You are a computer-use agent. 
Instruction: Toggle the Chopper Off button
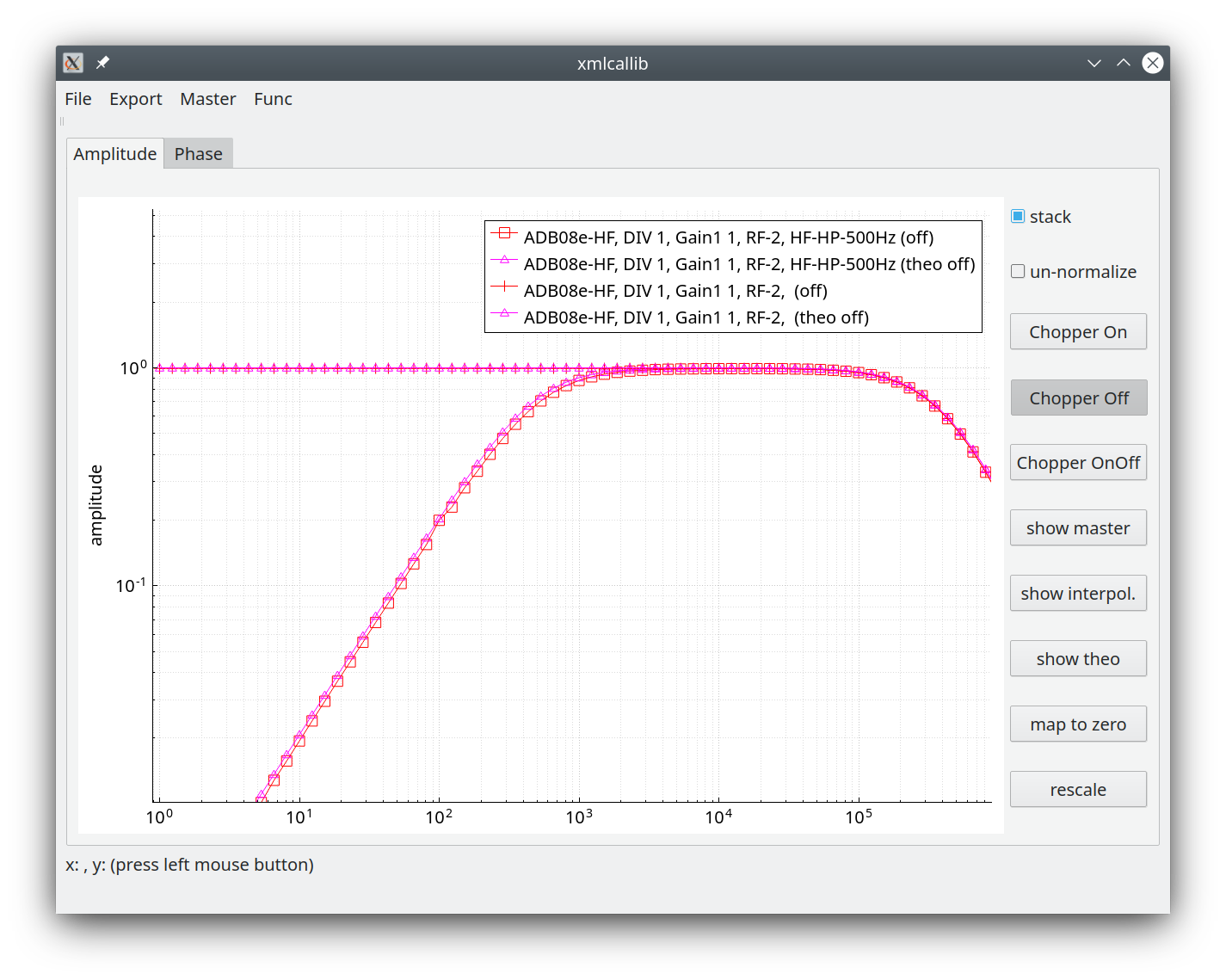tap(1079, 398)
